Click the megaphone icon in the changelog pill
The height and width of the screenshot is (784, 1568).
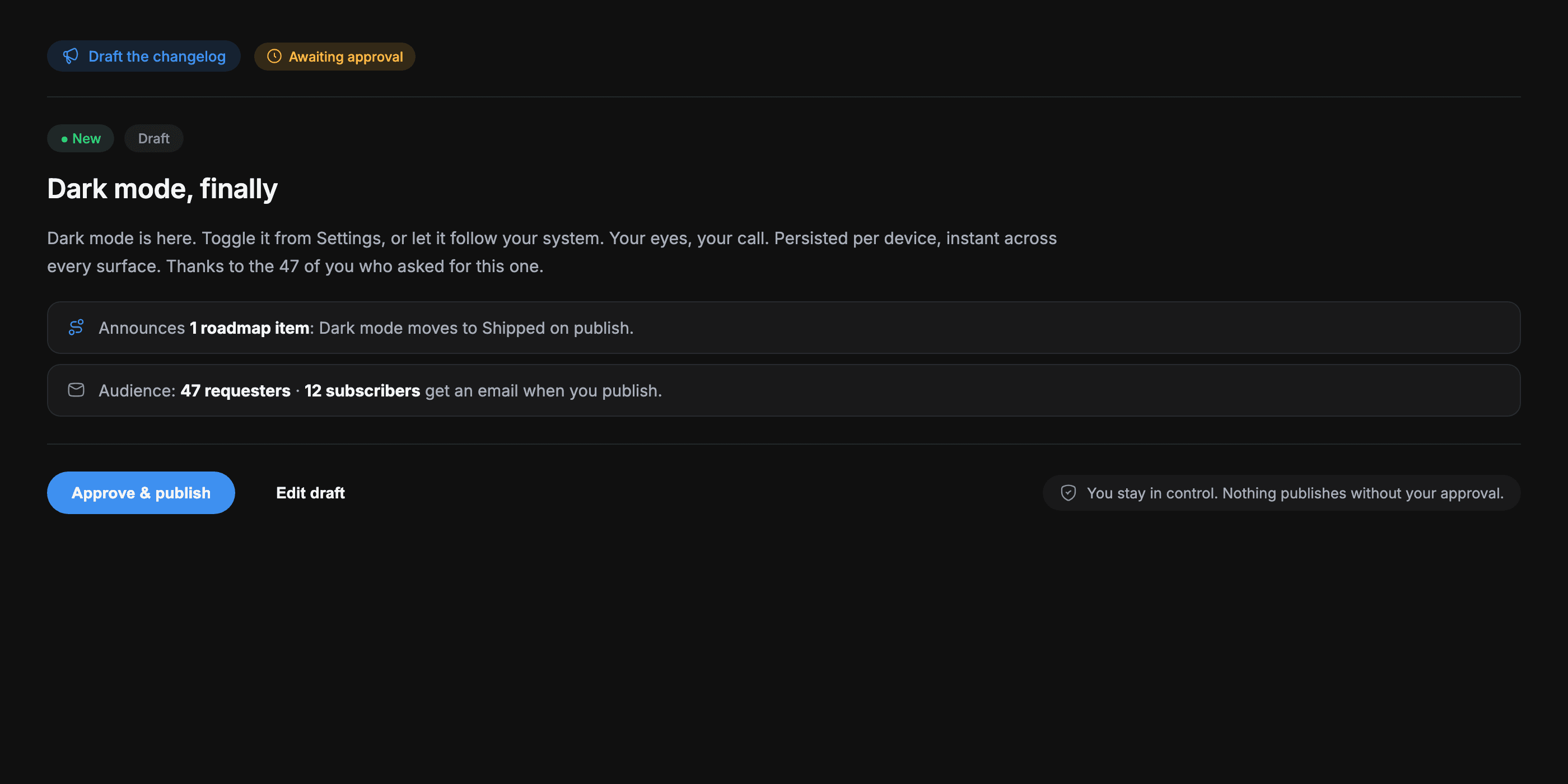tap(71, 56)
